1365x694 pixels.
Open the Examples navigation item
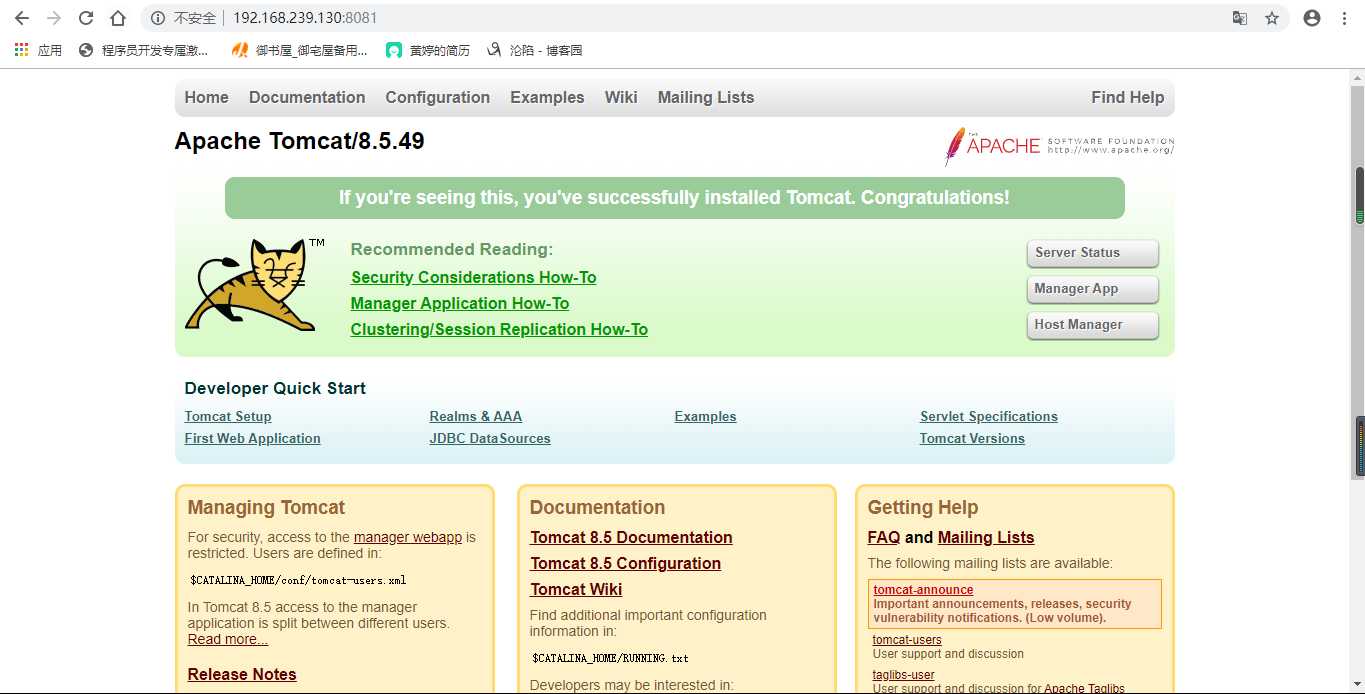(x=547, y=97)
